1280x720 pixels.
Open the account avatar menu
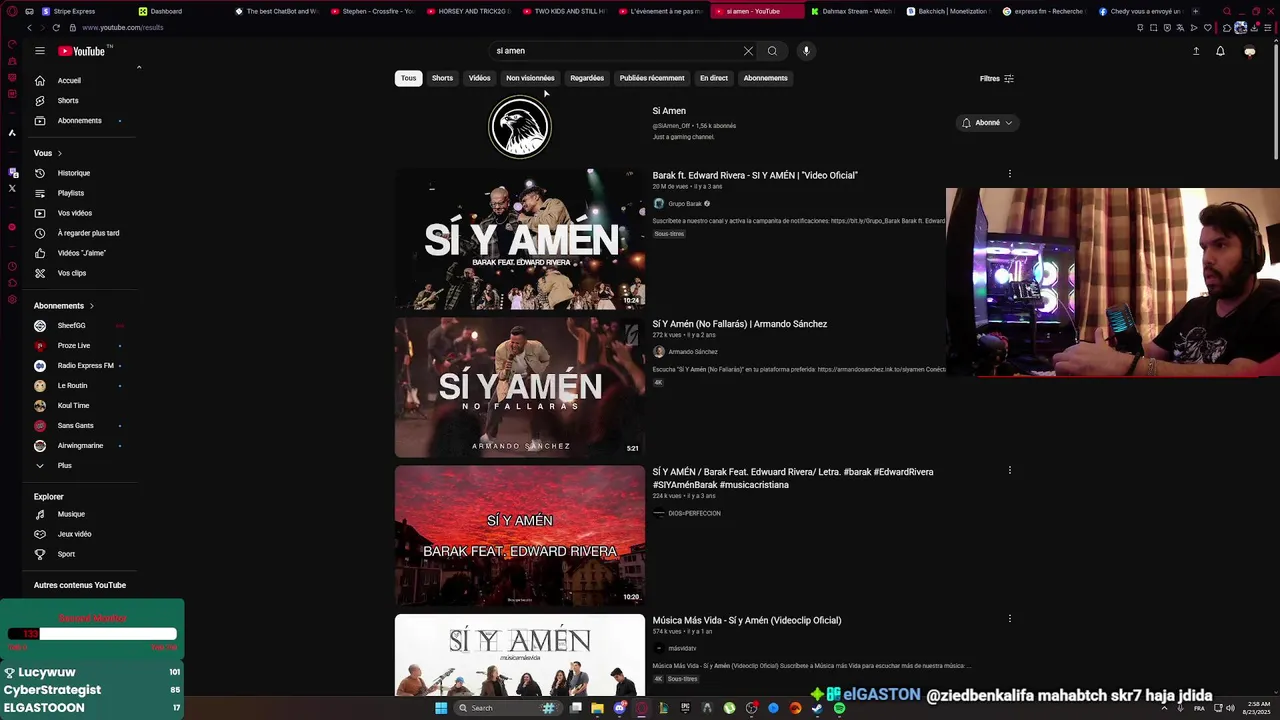coord(1249,51)
